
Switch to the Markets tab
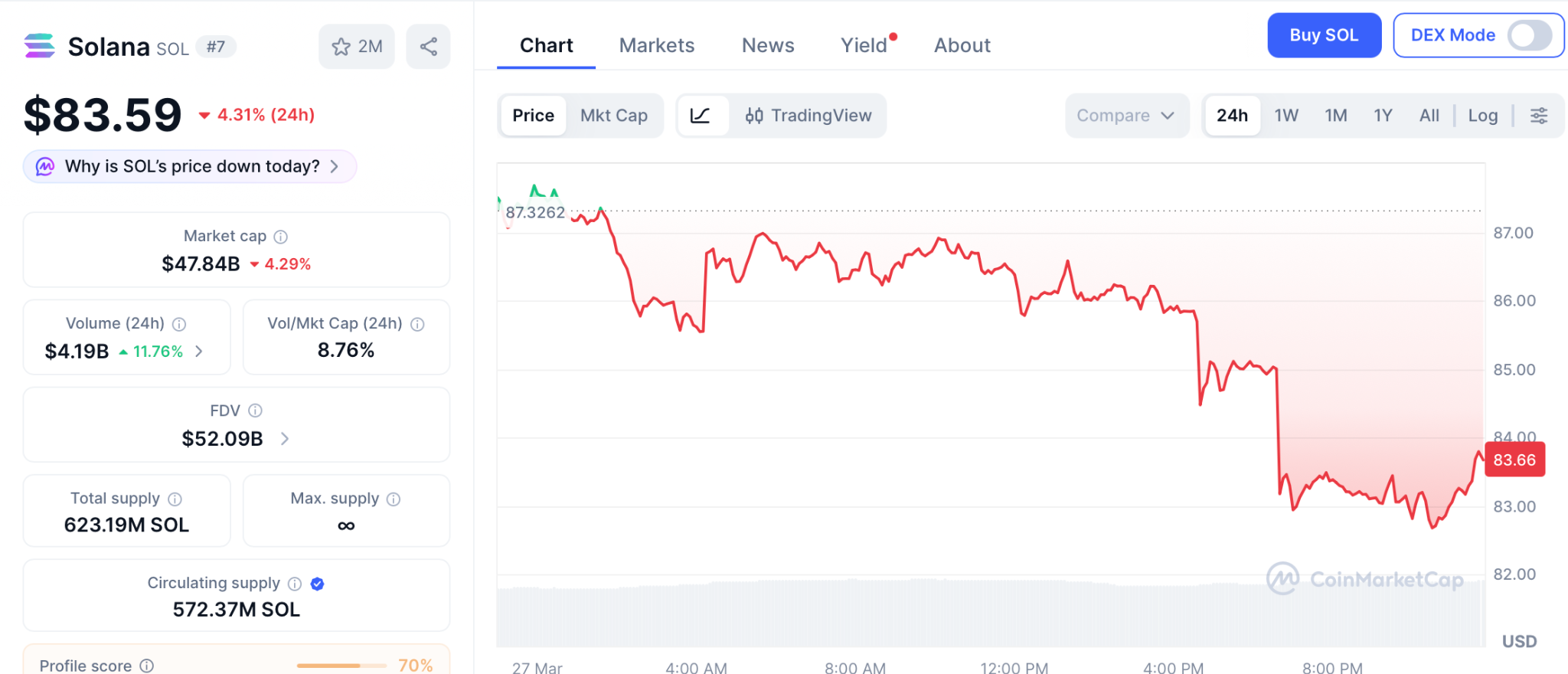point(656,45)
